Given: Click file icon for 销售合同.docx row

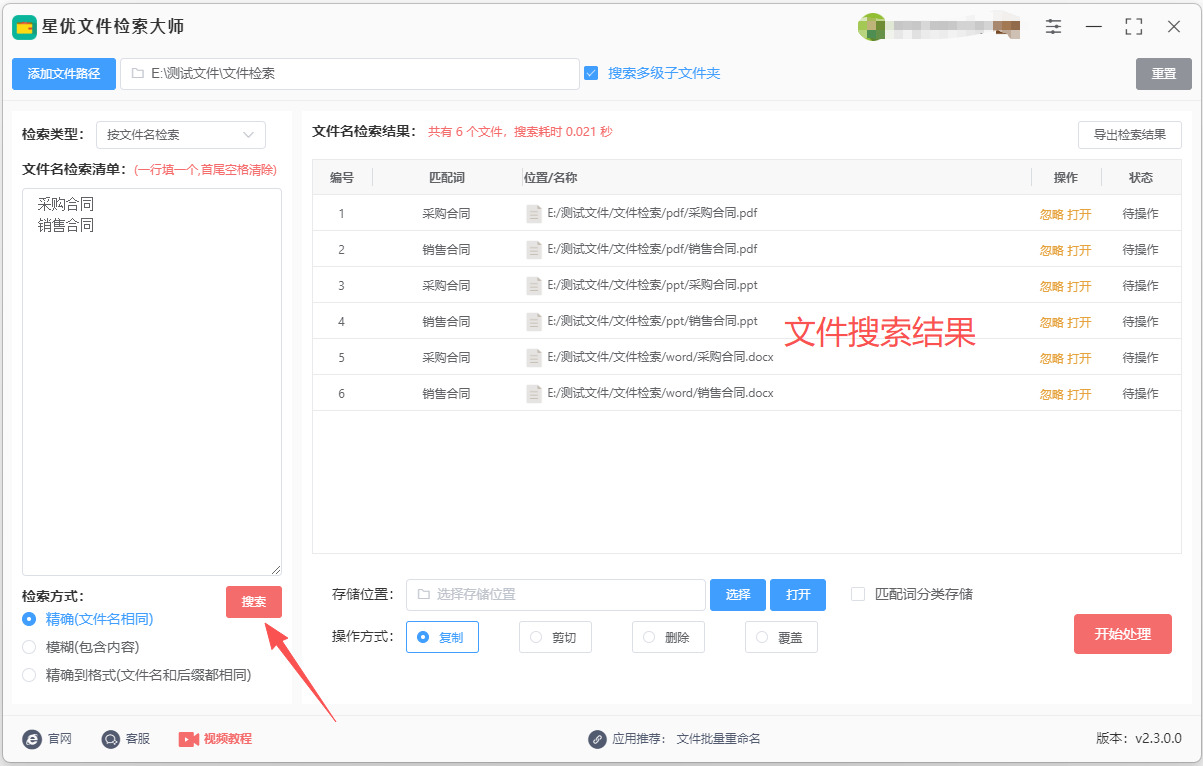Looking at the screenshot, I should click(534, 393).
